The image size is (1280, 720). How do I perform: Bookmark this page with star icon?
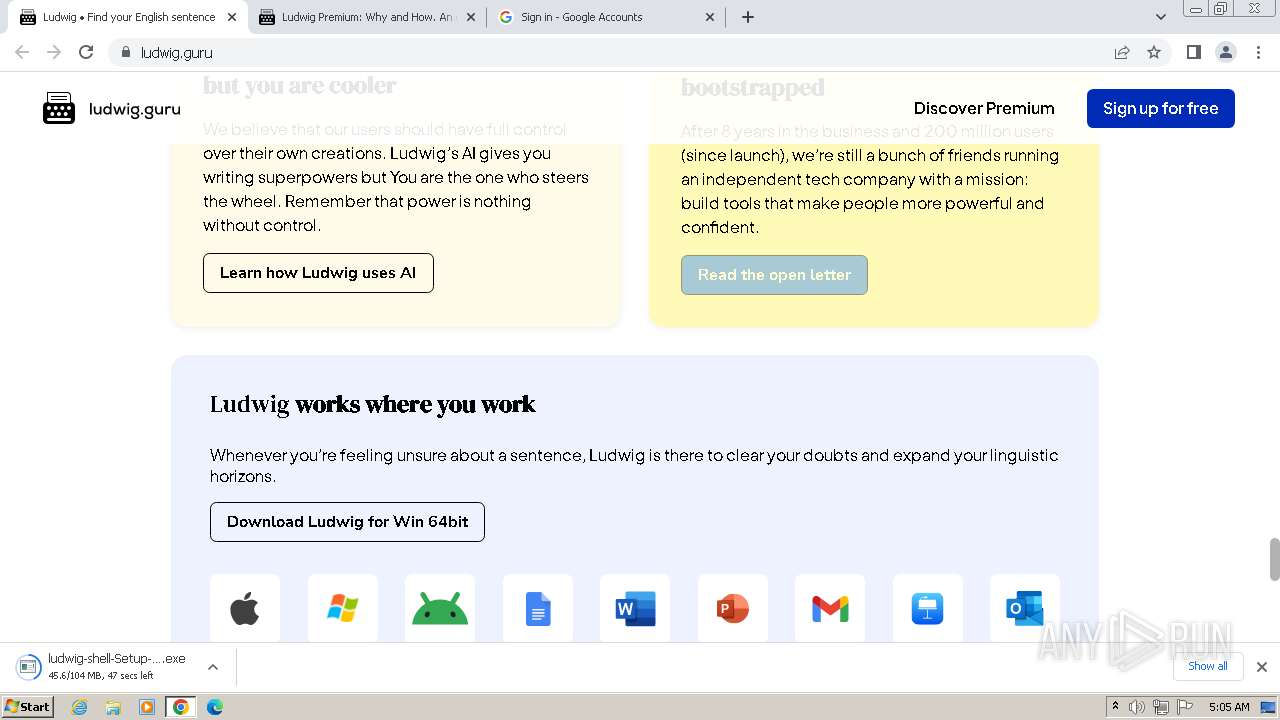click(x=1154, y=52)
